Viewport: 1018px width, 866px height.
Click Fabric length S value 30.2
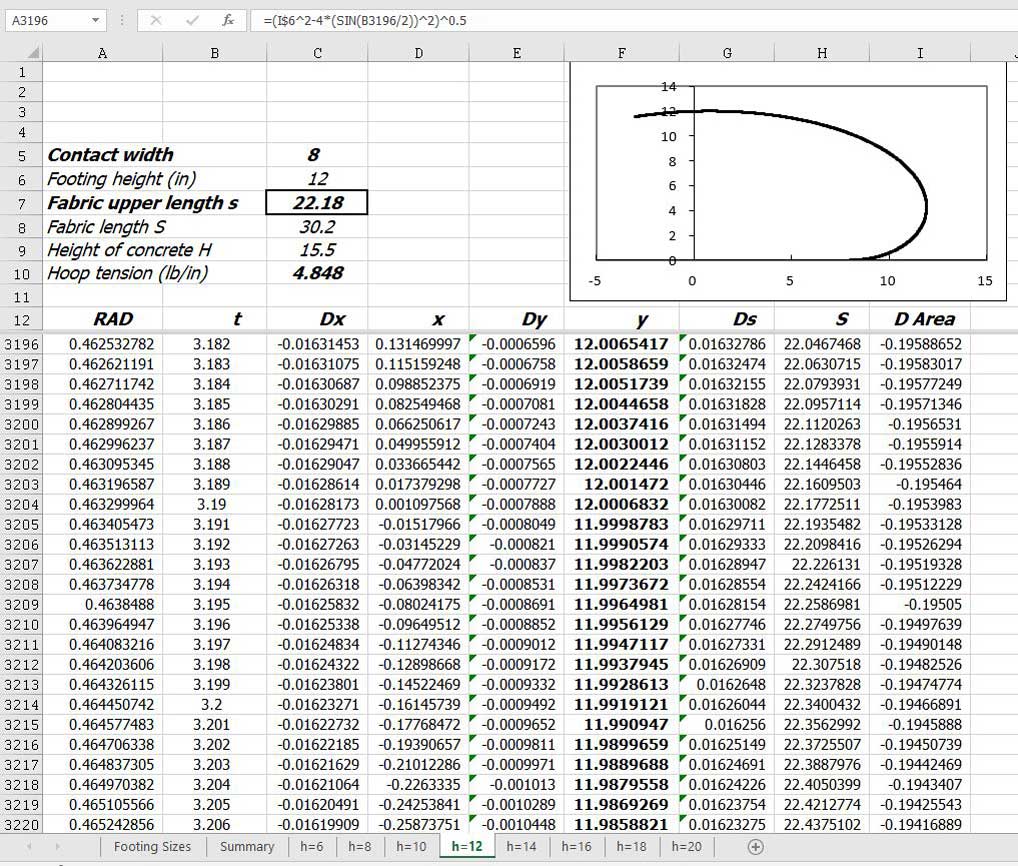click(317, 227)
